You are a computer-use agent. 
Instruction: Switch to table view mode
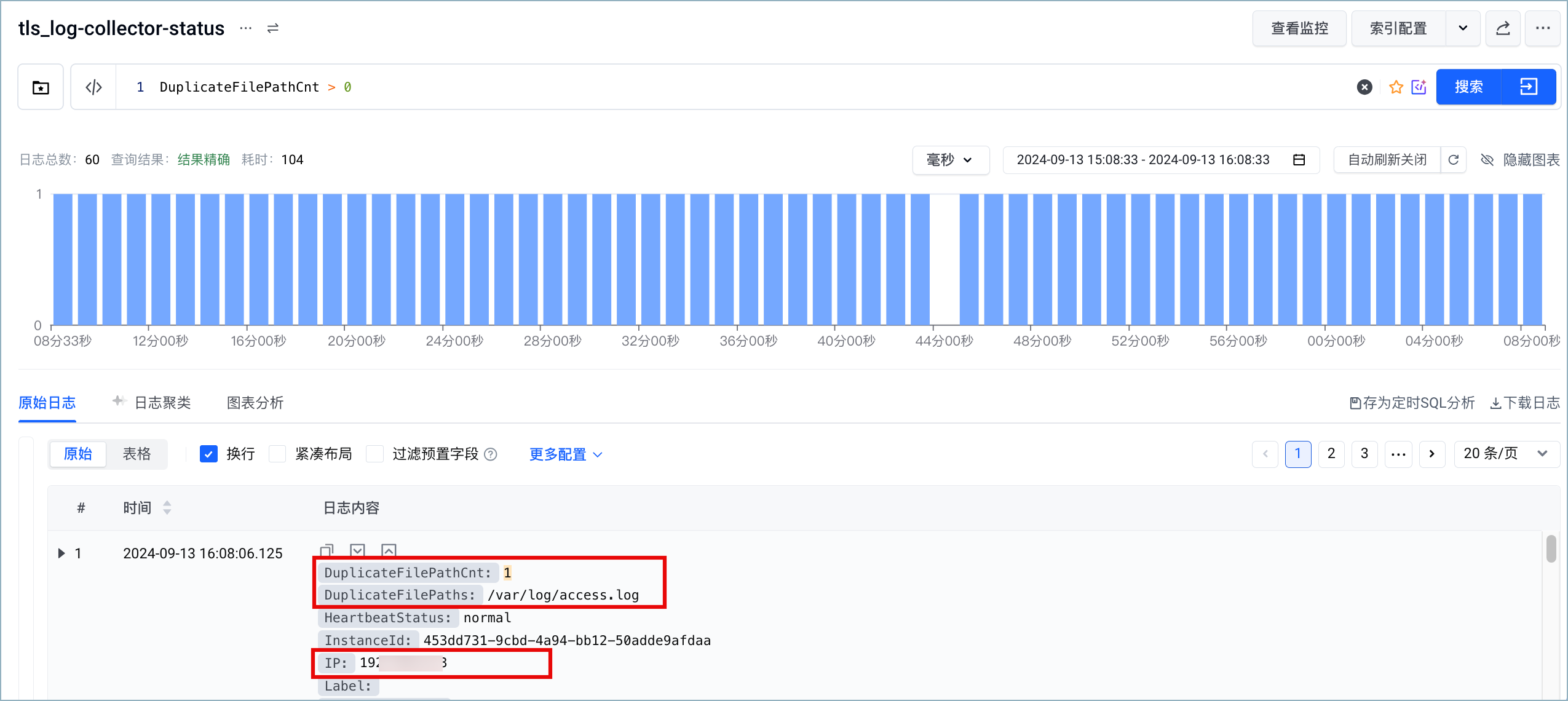(x=137, y=454)
